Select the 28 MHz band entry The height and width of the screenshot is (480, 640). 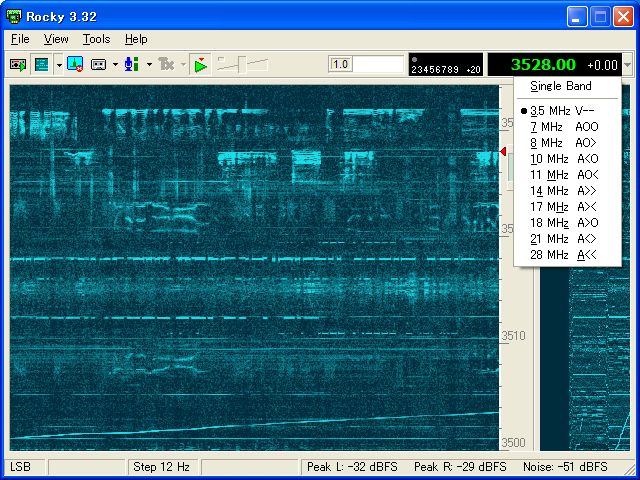tap(567, 255)
